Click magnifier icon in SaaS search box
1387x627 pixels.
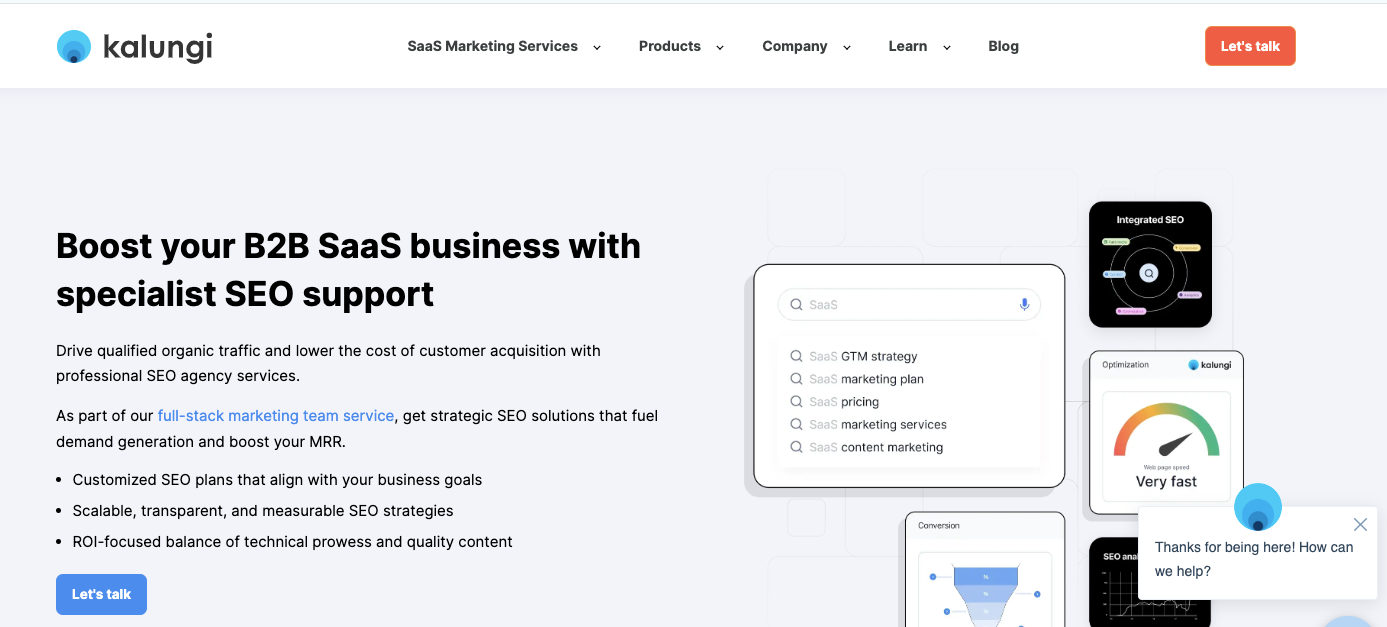click(x=796, y=304)
